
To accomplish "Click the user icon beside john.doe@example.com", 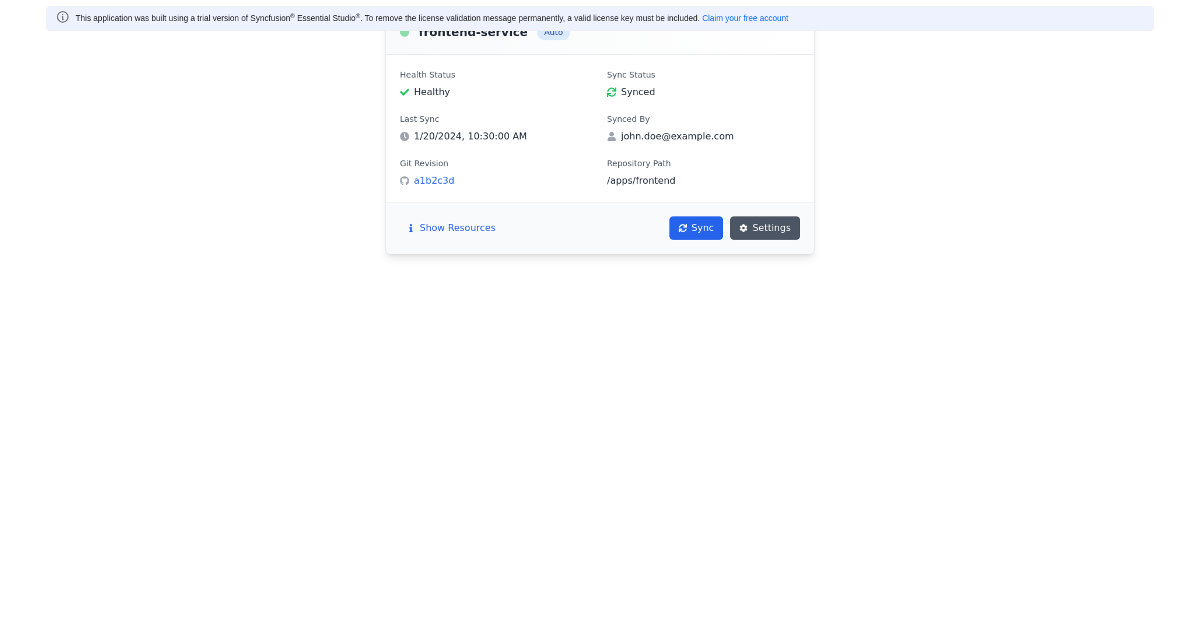I will point(611,136).
